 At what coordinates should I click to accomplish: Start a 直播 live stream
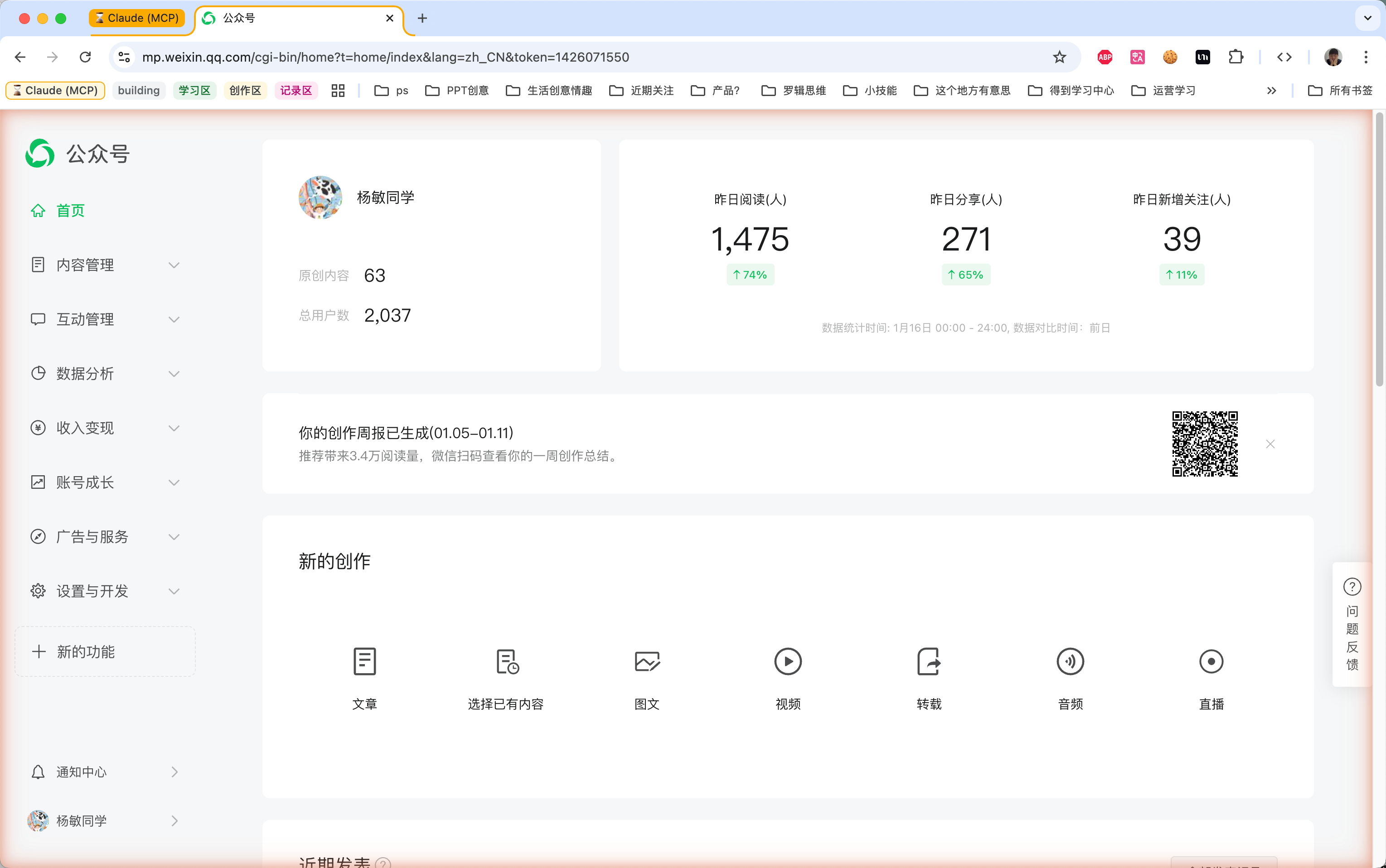click(x=1211, y=661)
